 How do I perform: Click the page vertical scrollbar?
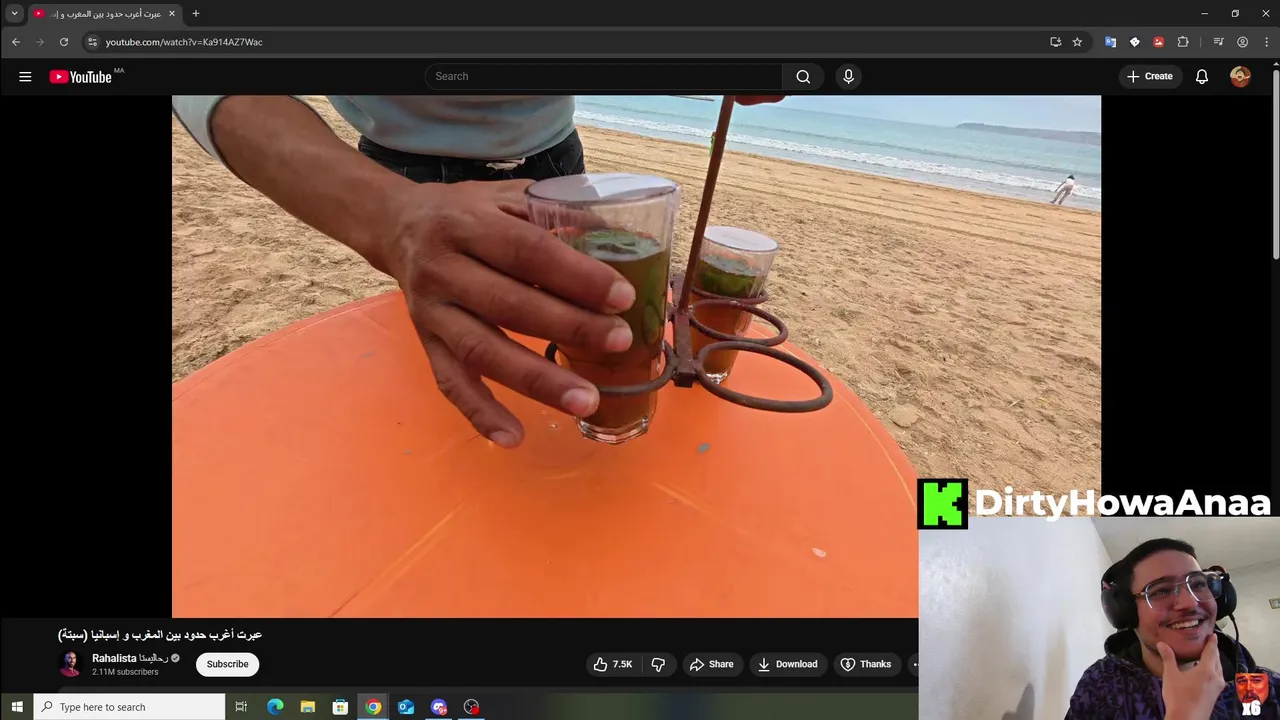coord(1276,165)
